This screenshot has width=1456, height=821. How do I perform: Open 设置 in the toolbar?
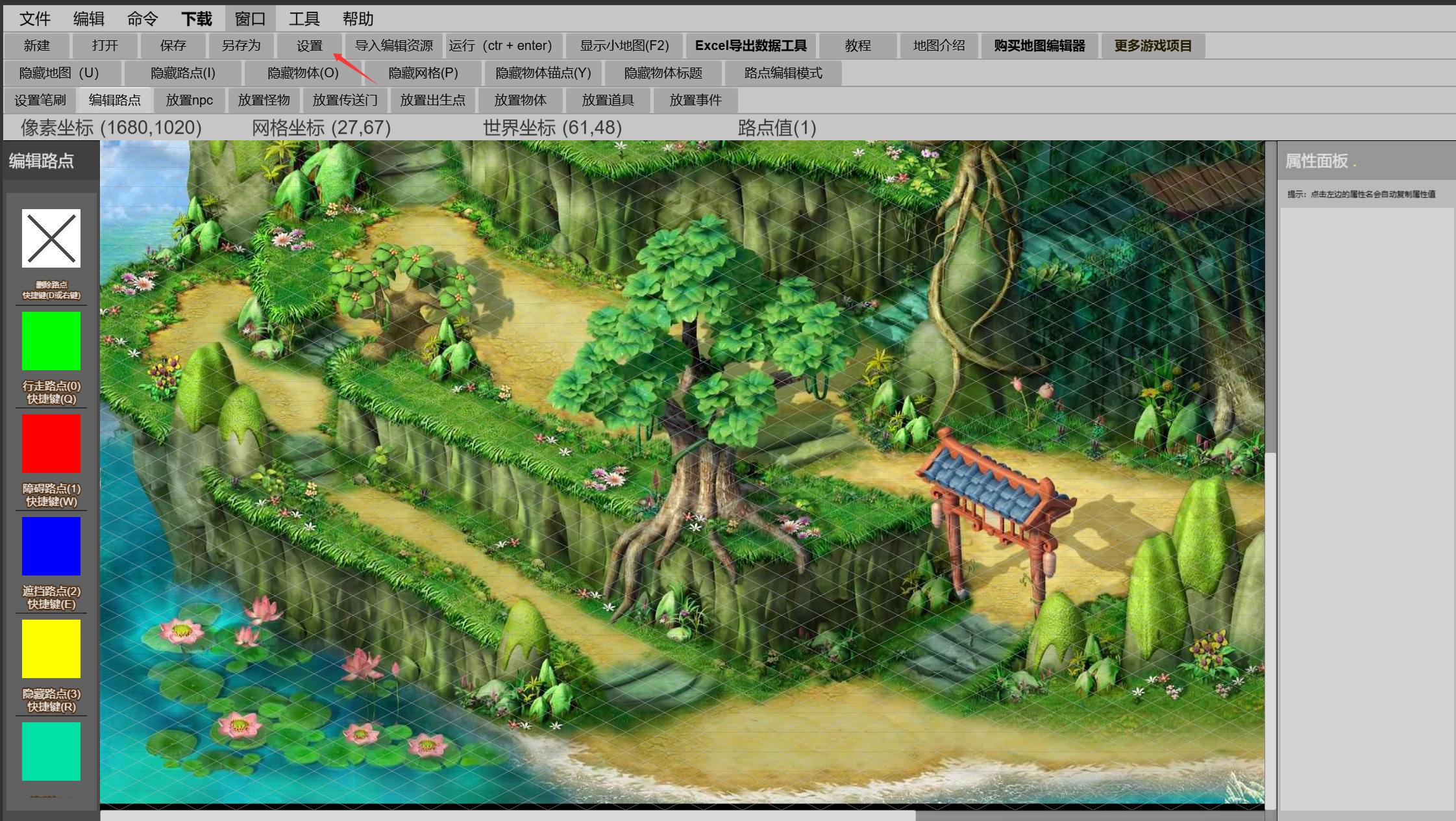tap(309, 45)
